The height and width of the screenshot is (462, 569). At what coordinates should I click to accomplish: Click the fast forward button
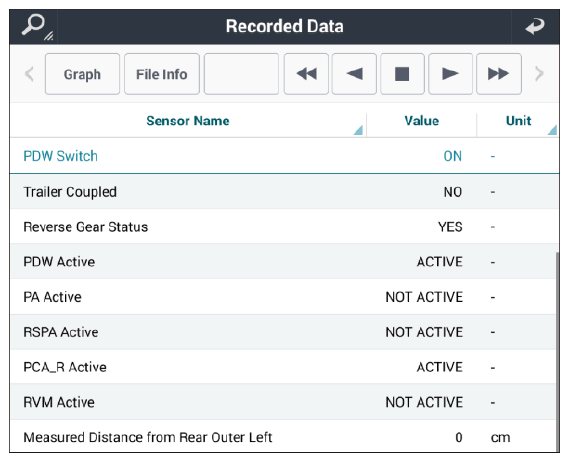coord(499,74)
